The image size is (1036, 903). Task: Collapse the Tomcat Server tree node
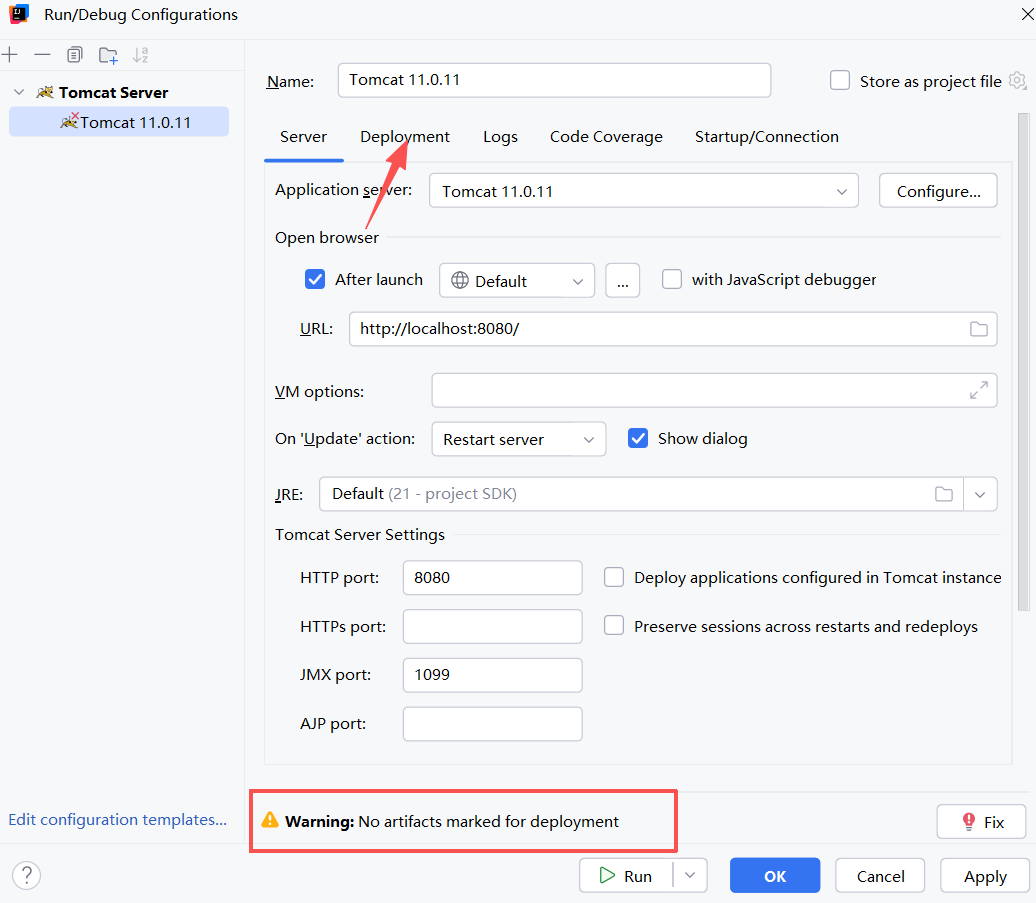coord(19,92)
